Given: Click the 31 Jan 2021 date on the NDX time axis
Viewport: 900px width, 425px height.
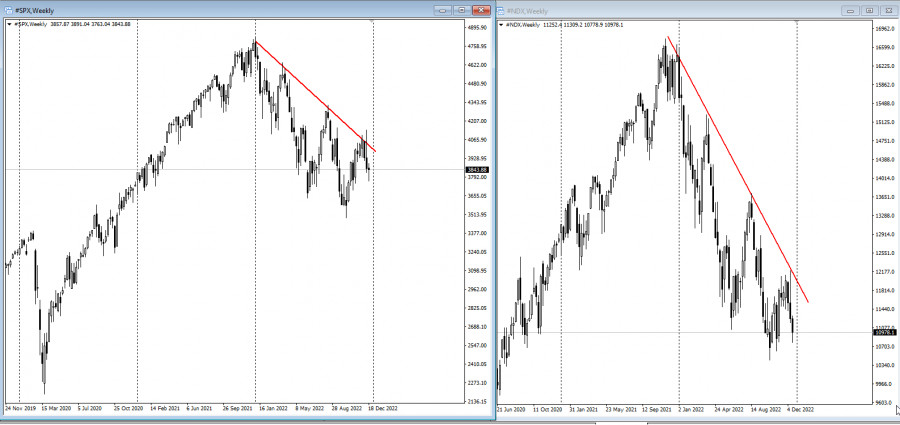Looking at the screenshot, I should [x=585, y=409].
